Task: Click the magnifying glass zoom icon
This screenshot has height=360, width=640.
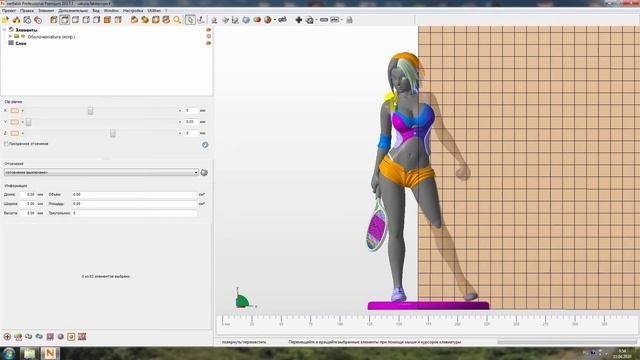Action: pyautogui.click(x=177, y=20)
